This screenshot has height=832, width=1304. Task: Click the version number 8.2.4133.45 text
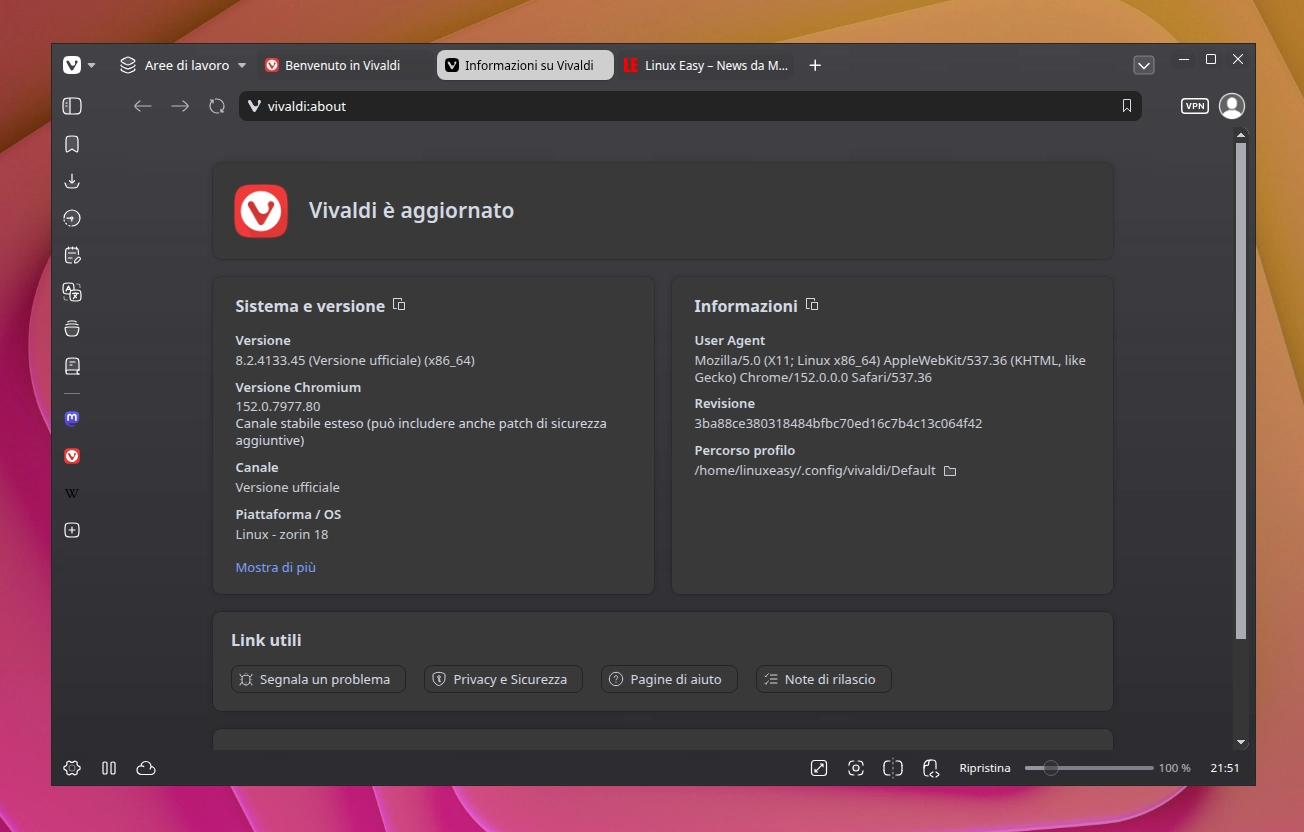point(355,361)
